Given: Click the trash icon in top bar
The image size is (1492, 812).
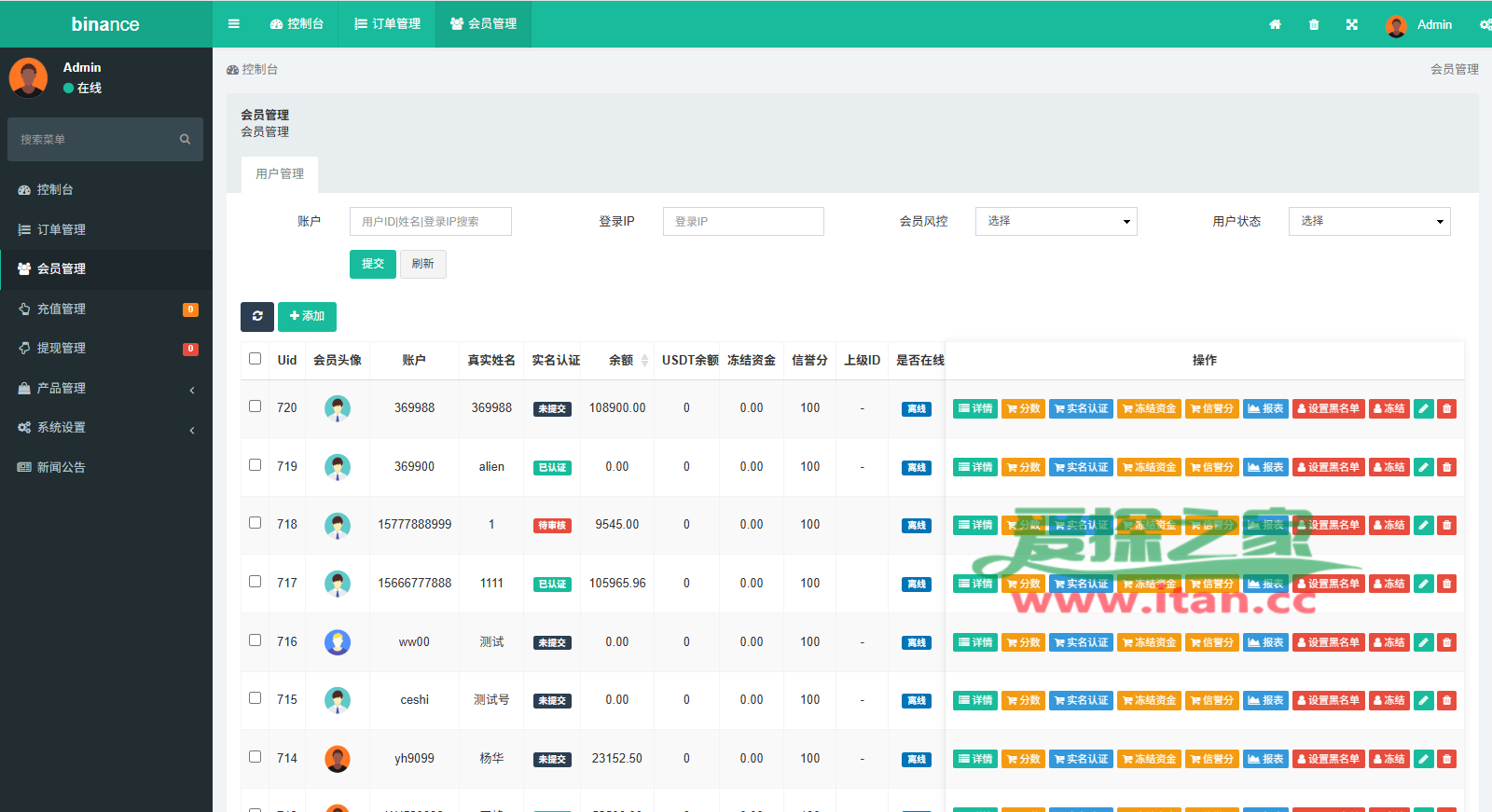Looking at the screenshot, I should (1314, 25).
